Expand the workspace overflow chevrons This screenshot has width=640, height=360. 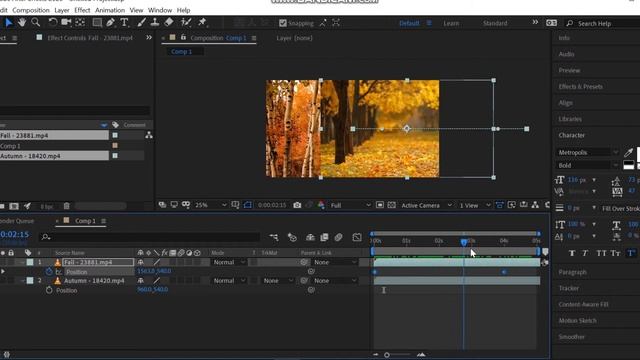(x=535, y=22)
